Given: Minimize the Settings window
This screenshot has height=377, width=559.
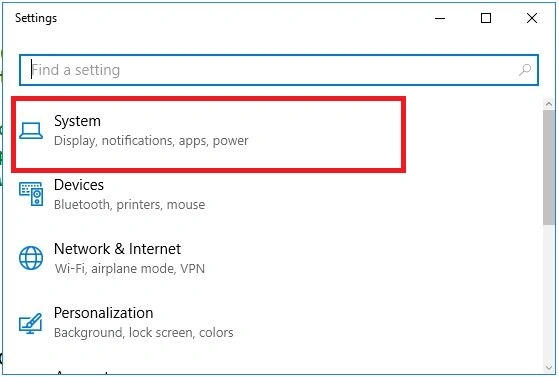Looking at the screenshot, I should coord(440,18).
